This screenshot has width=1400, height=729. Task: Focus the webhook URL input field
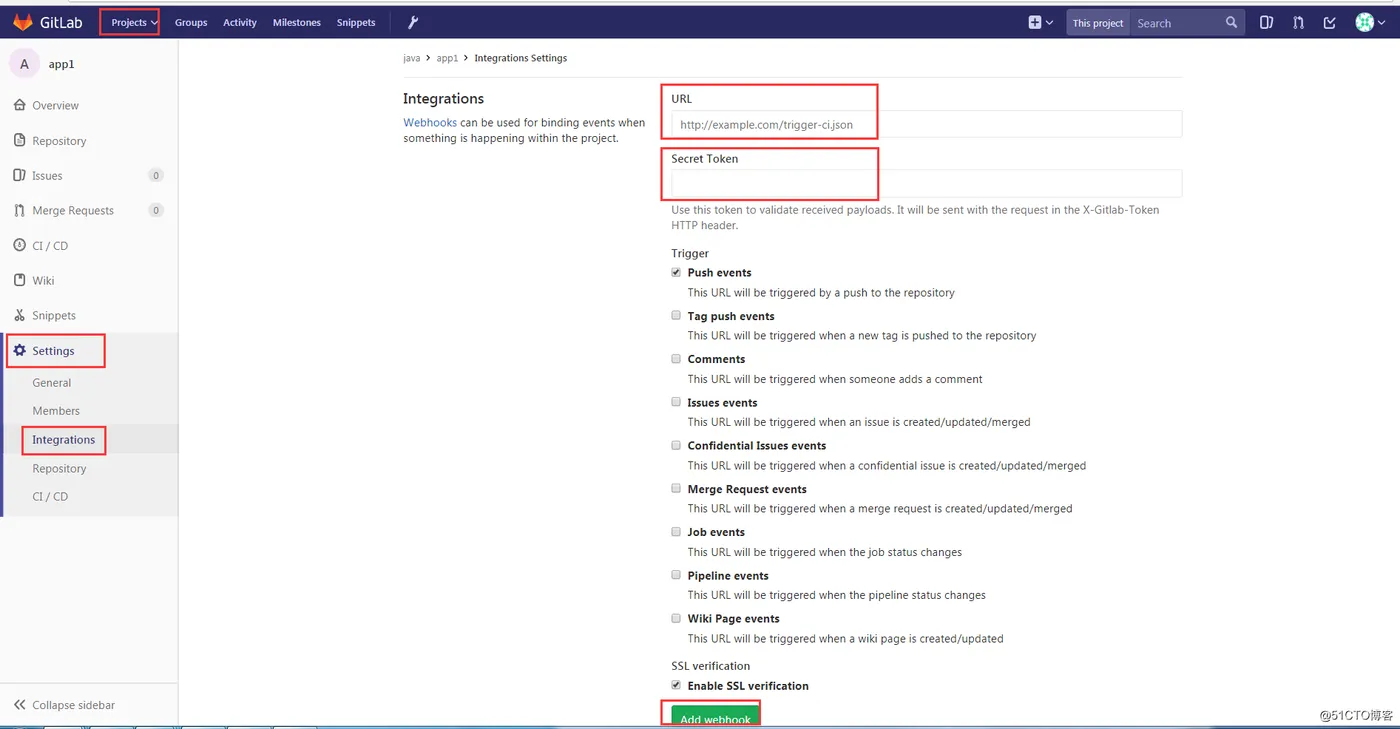(926, 124)
